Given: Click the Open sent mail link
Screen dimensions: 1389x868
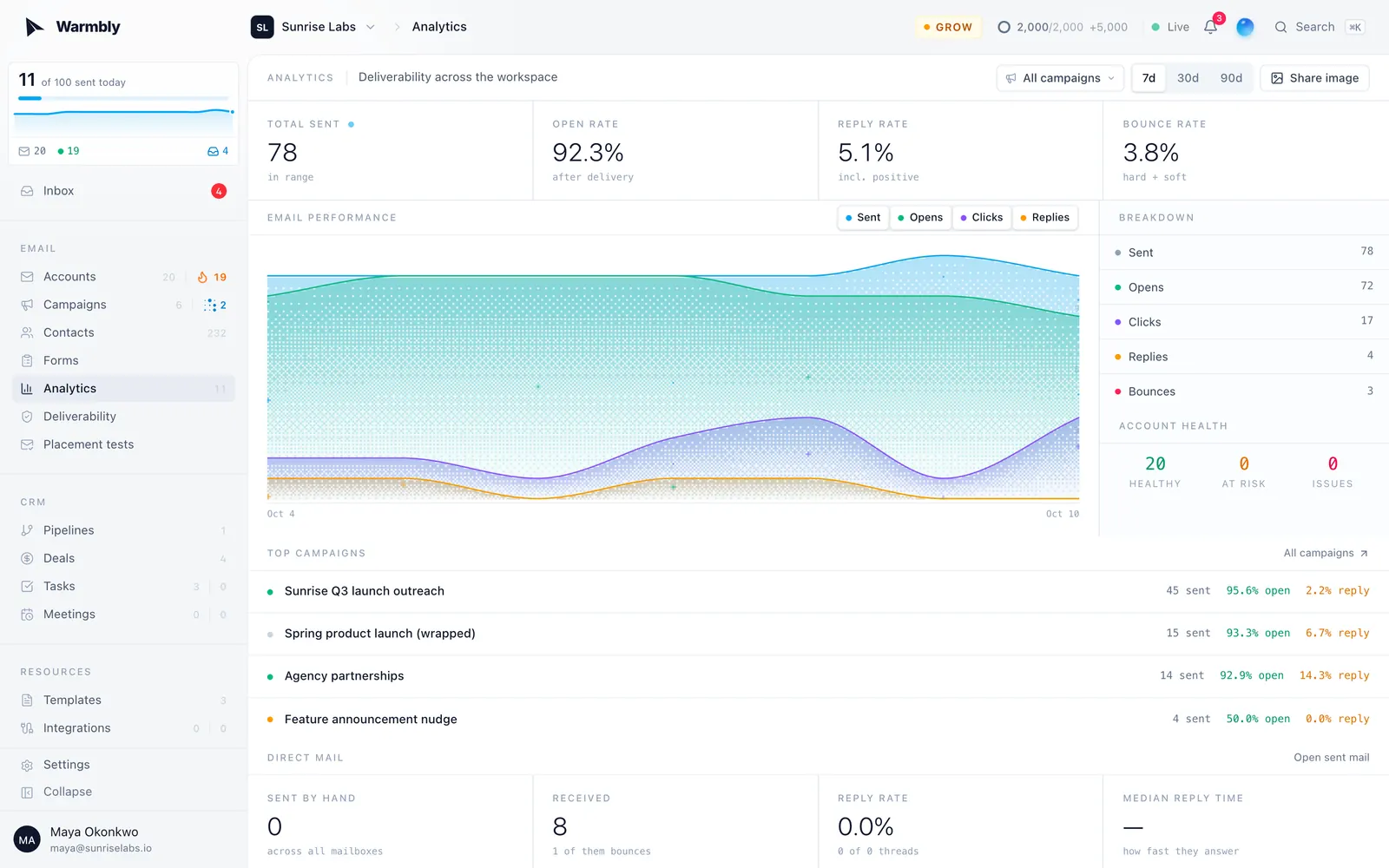Looking at the screenshot, I should click(x=1331, y=758).
